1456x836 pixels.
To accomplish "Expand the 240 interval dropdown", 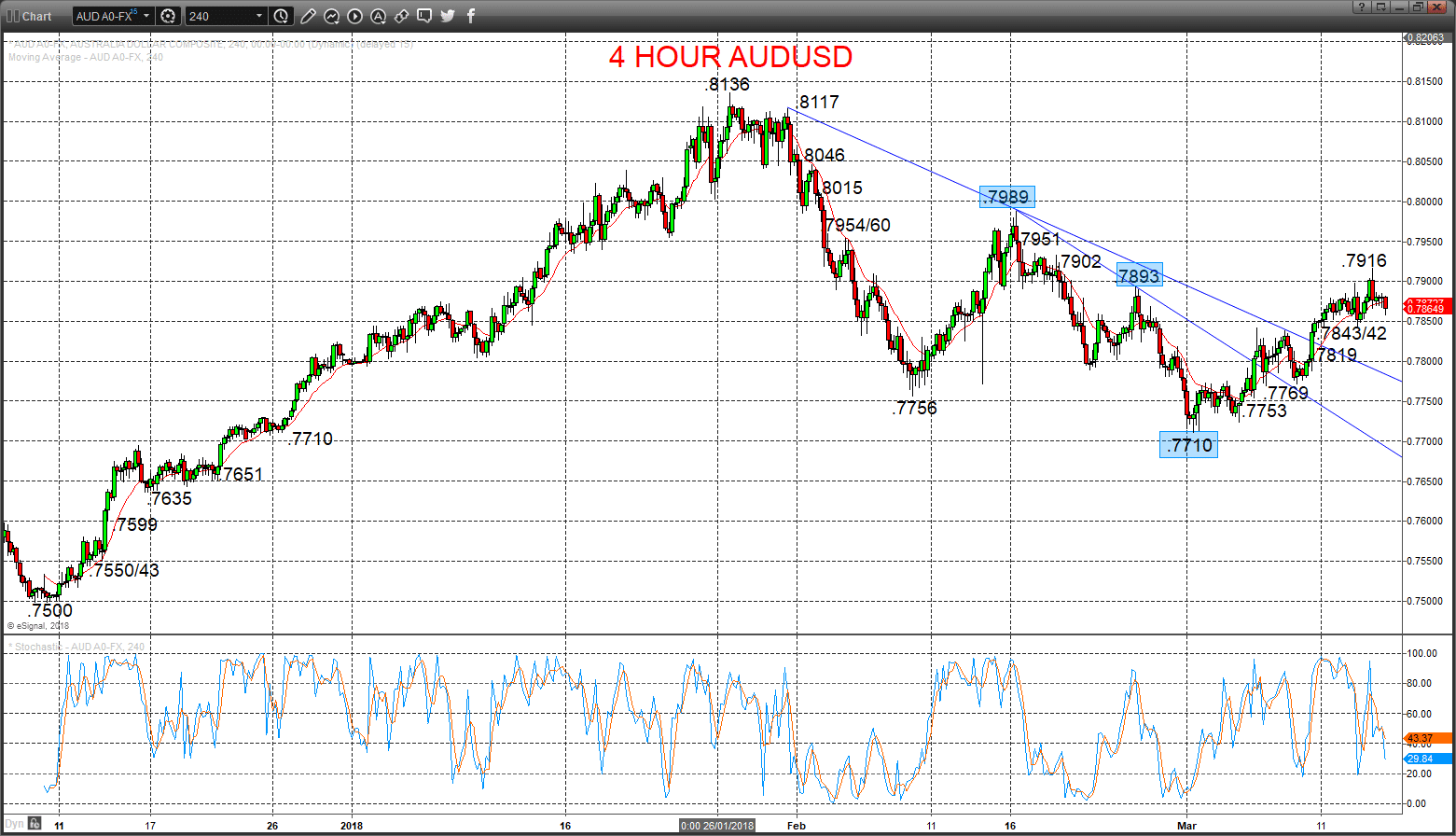I will (259, 16).
